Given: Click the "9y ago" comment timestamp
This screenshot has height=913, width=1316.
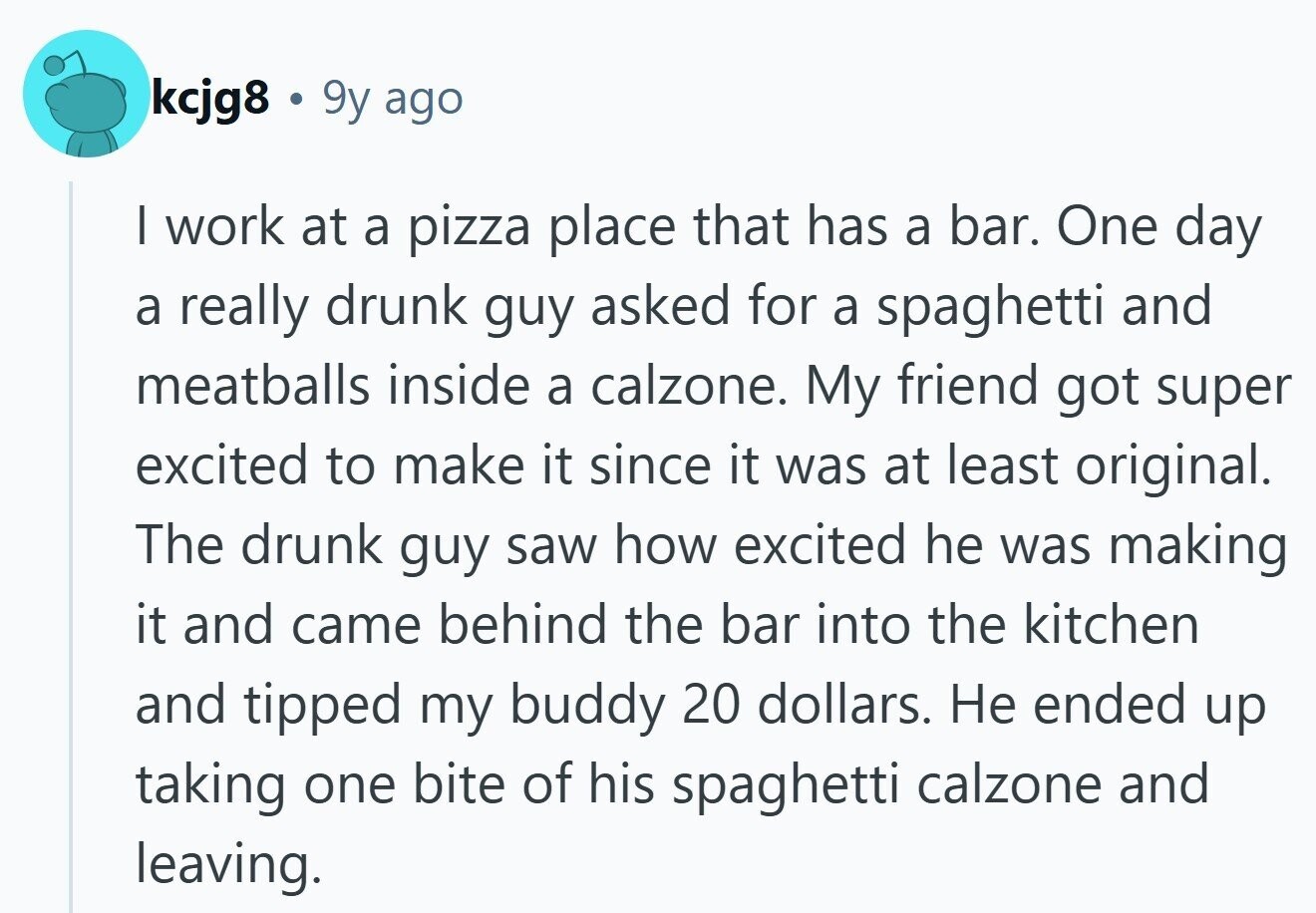Looking at the screenshot, I should tap(393, 99).
